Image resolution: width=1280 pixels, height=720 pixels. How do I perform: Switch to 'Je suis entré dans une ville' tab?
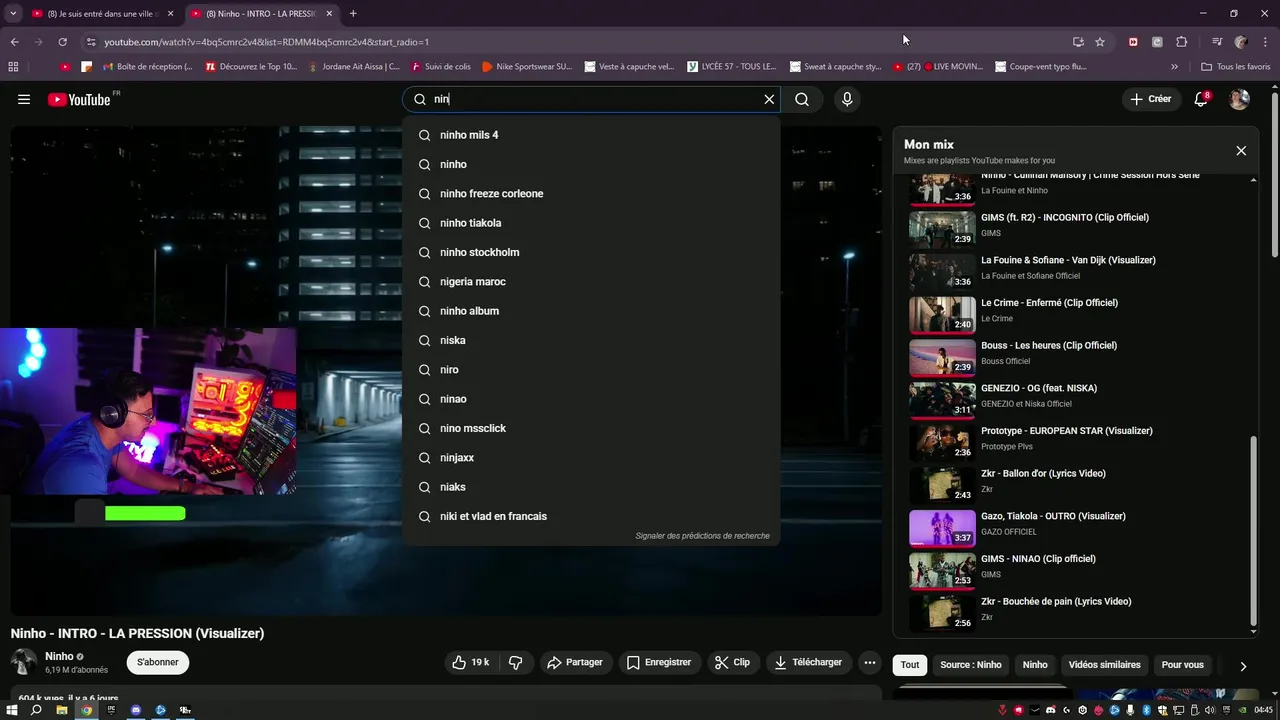[103, 14]
